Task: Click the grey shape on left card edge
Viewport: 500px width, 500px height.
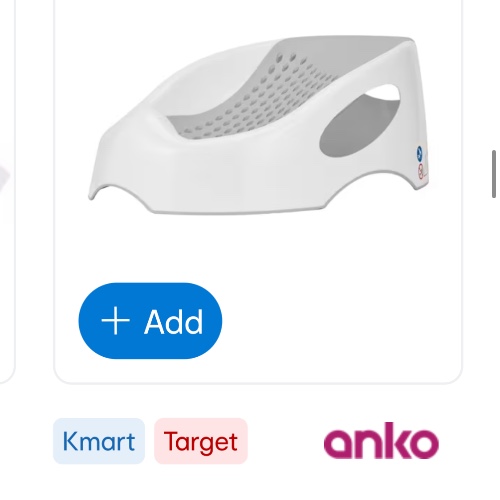Action: (x=4, y=175)
